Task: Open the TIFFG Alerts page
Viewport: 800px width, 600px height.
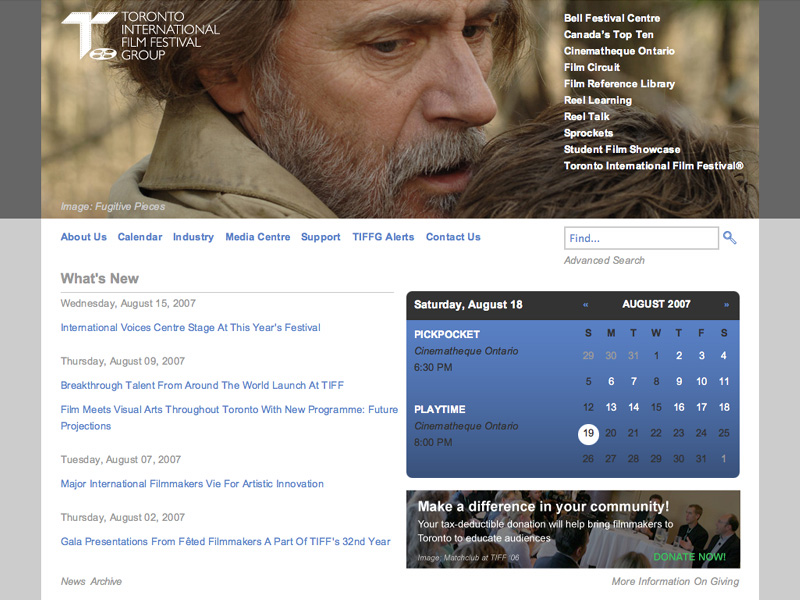Action: (x=383, y=237)
